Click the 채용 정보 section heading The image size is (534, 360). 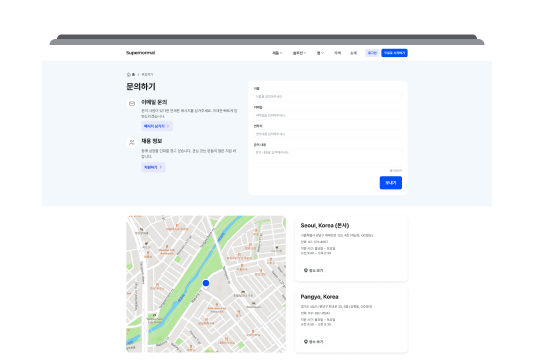tap(152, 141)
